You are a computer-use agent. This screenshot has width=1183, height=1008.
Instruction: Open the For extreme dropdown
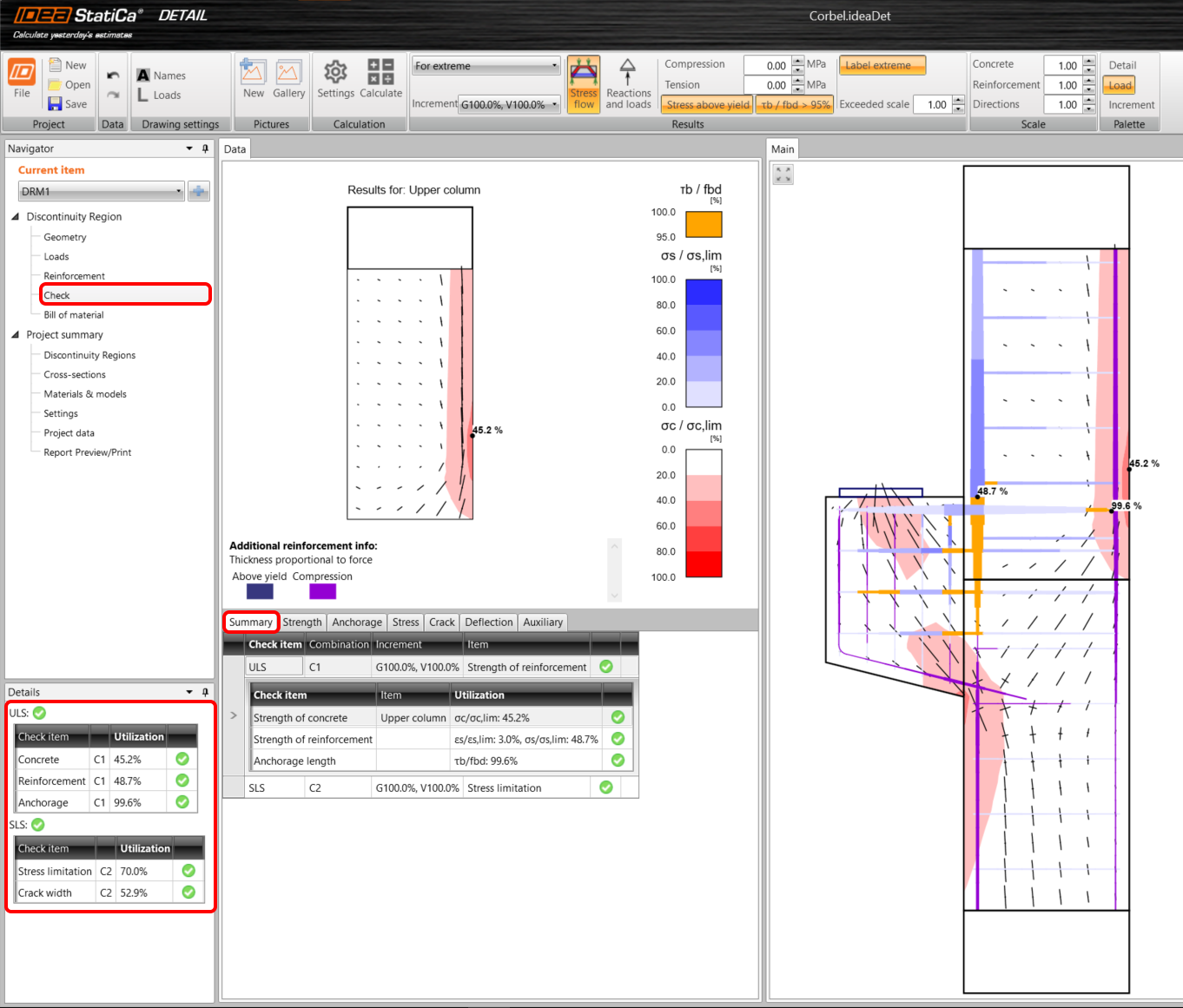pos(554,65)
